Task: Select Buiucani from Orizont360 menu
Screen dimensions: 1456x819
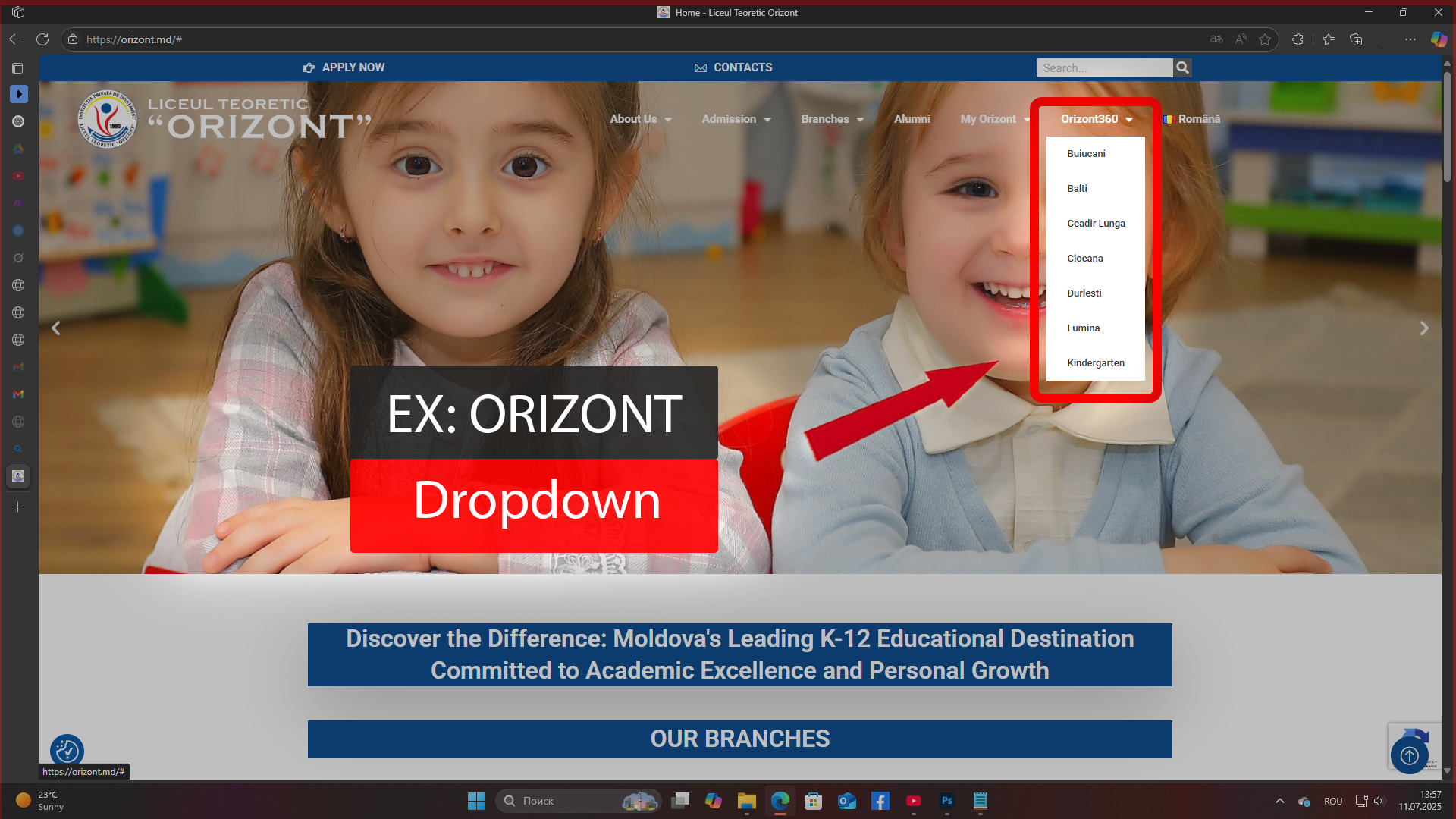Action: tap(1086, 154)
